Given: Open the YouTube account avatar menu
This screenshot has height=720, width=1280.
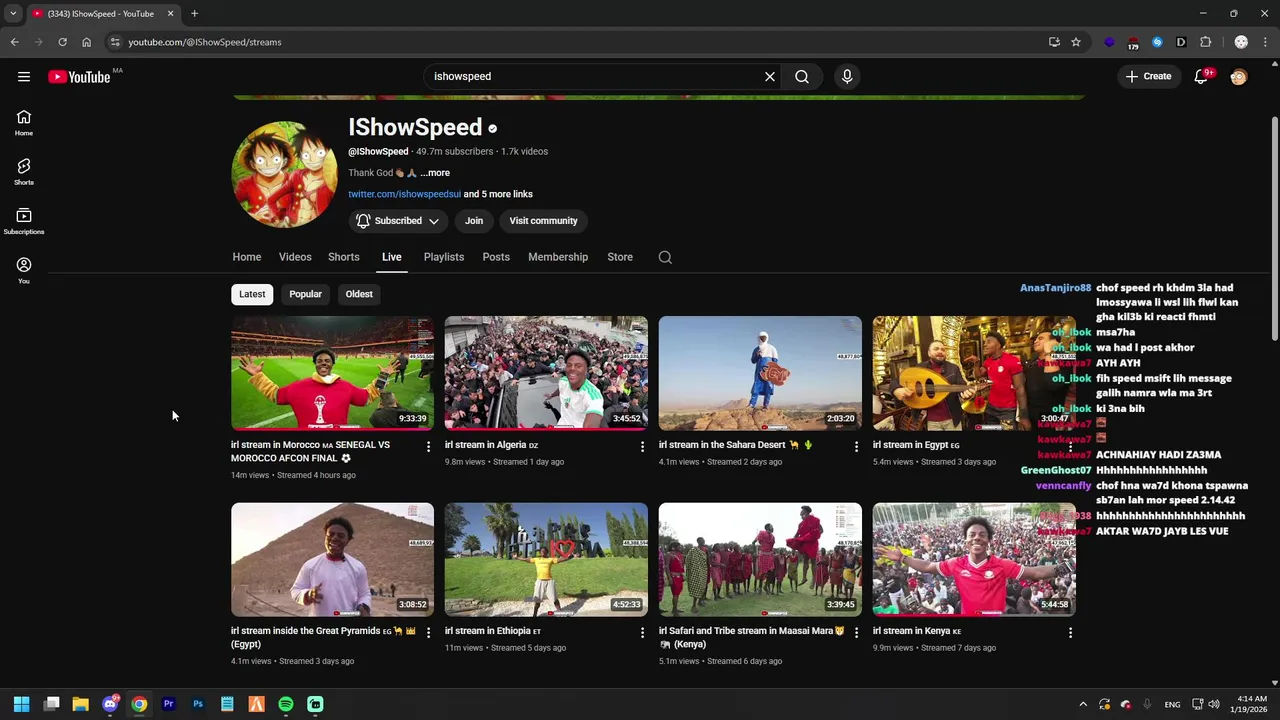Looking at the screenshot, I should coord(1238,76).
